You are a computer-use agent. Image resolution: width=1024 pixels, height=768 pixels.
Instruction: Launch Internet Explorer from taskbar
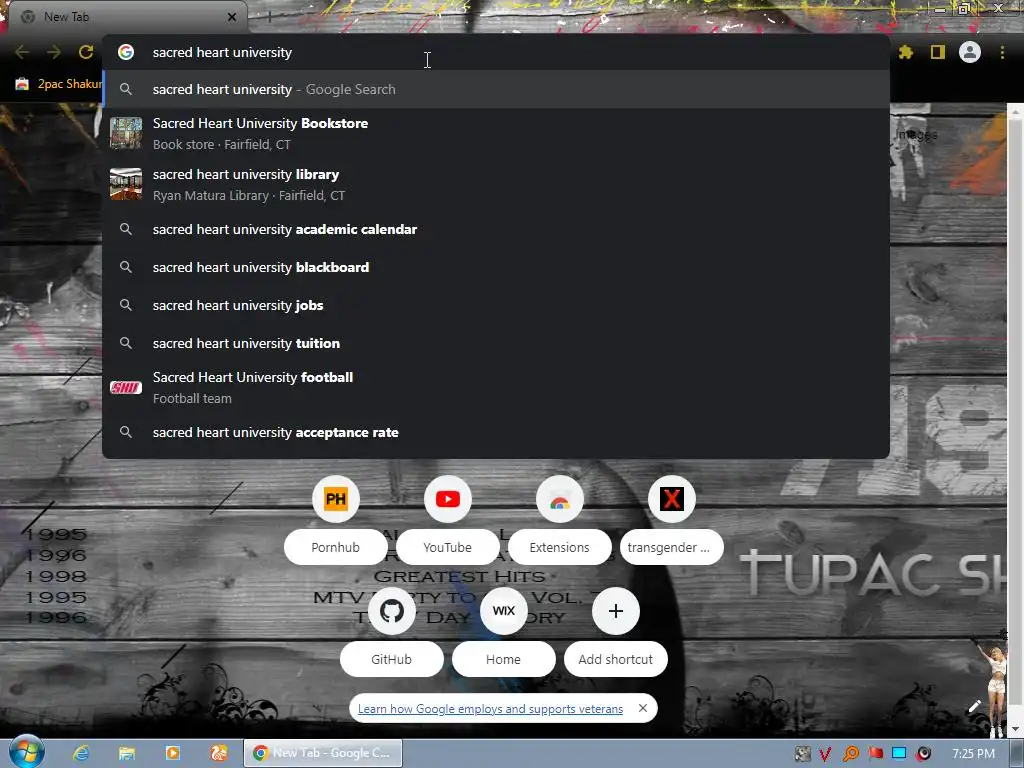click(x=81, y=753)
